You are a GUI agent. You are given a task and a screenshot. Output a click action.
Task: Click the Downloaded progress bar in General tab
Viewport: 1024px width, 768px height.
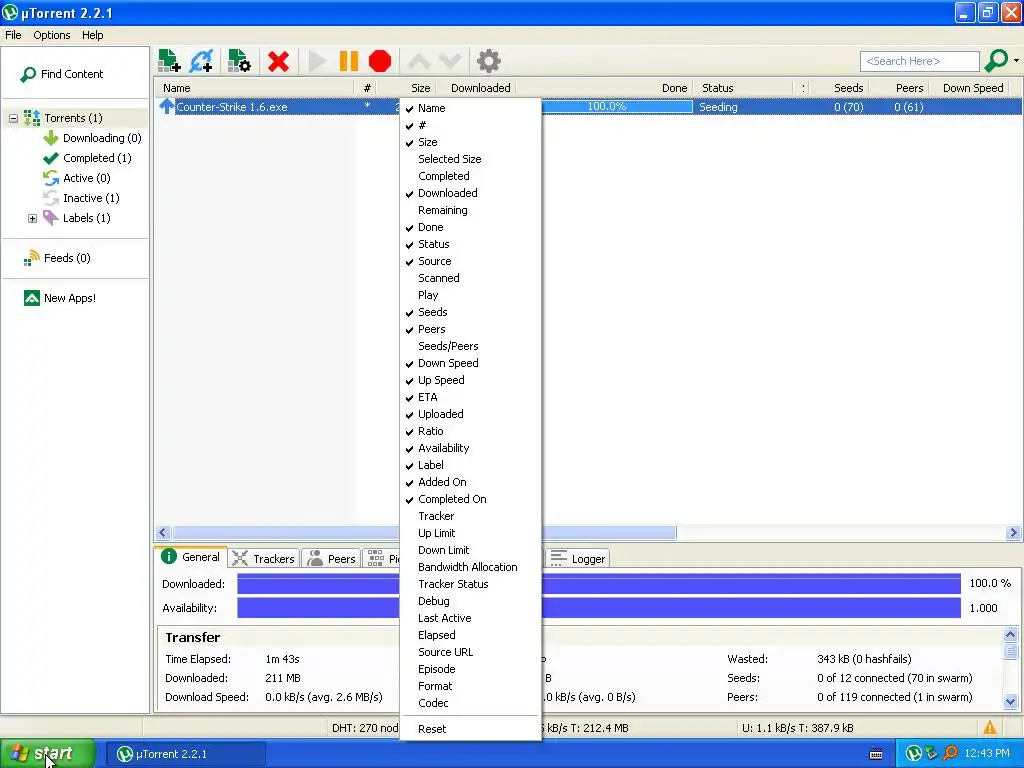pyautogui.click(x=599, y=584)
